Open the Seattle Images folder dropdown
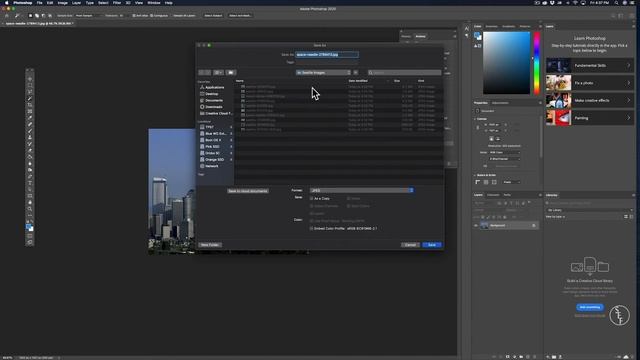 tap(323, 73)
